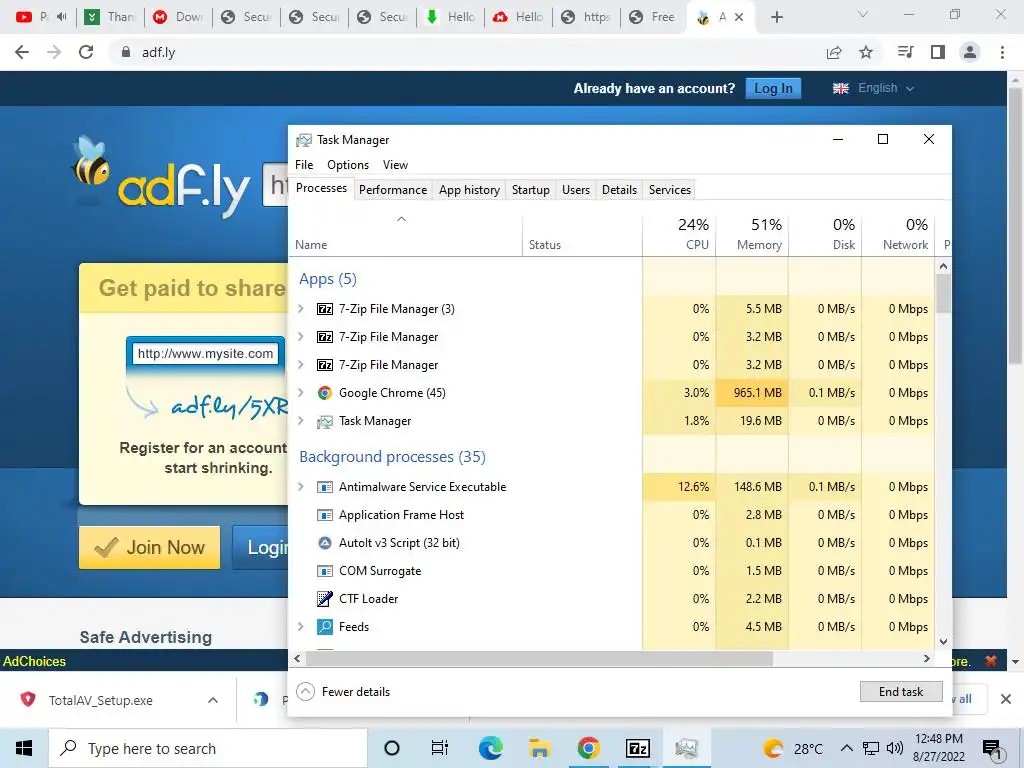Click the Cortana circle icon
This screenshot has height=768, width=1024.
tap(392, 748)
